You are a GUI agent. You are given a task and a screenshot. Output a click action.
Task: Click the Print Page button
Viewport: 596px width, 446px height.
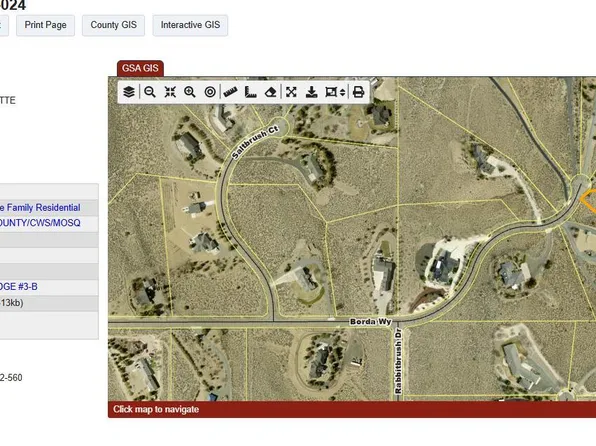(x=46, y=25)
